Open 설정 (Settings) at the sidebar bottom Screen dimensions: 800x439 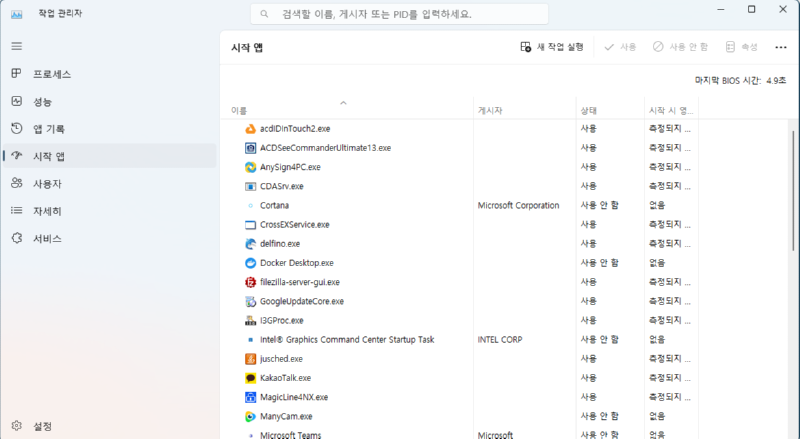(x=41, y=426)
